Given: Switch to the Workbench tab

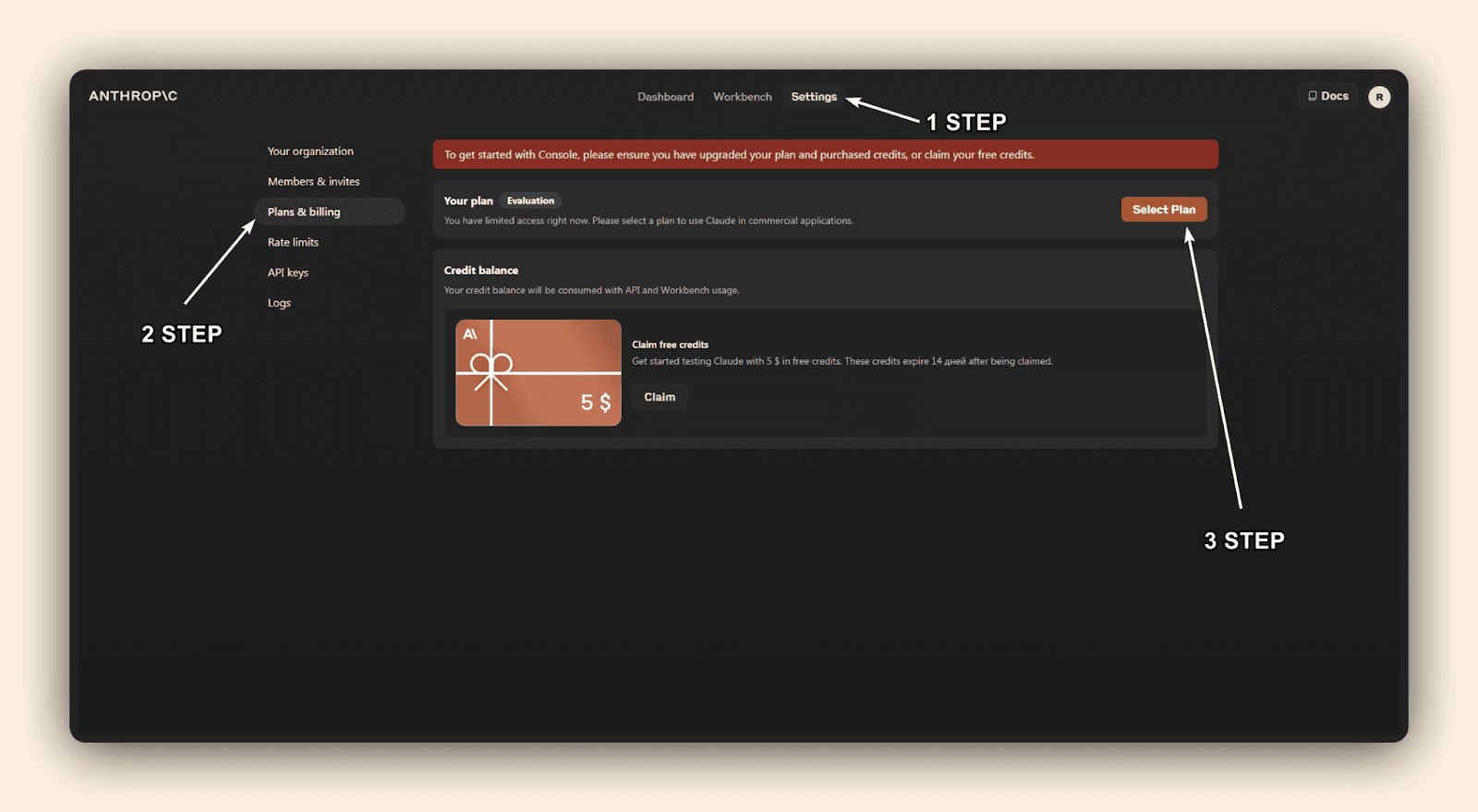Looking at the screenshot, I should click(742, 97).
